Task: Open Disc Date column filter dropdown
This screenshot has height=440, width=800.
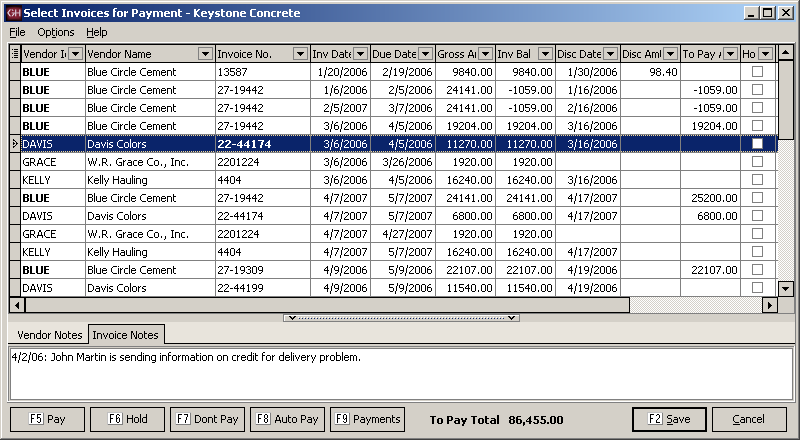Action: click(x=610, y=54)
